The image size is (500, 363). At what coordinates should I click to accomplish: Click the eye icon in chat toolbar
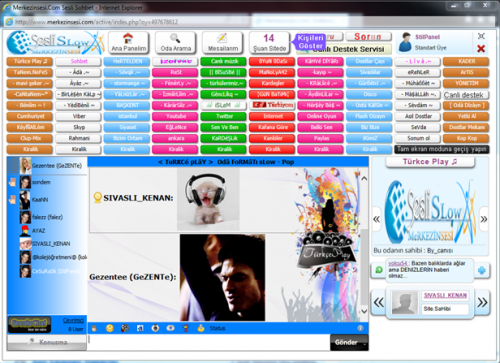(170, 328)
